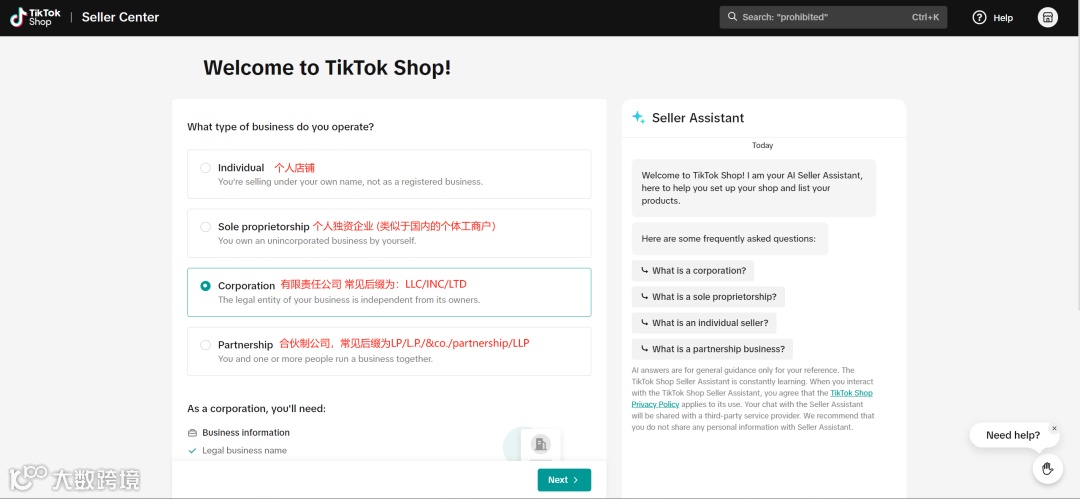This screenshot has height=499, width=1080.
Task: Click the Legal business name item
Action: tap(245, 451)
